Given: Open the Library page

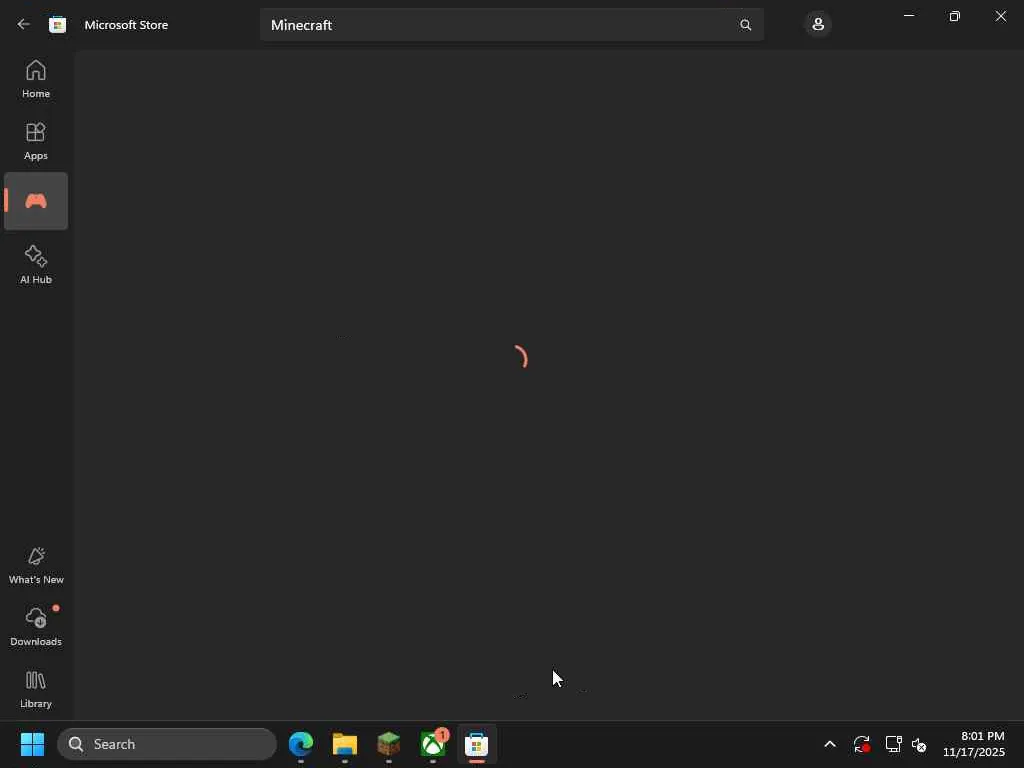Looking at the screenshot, I should point(36,689).
